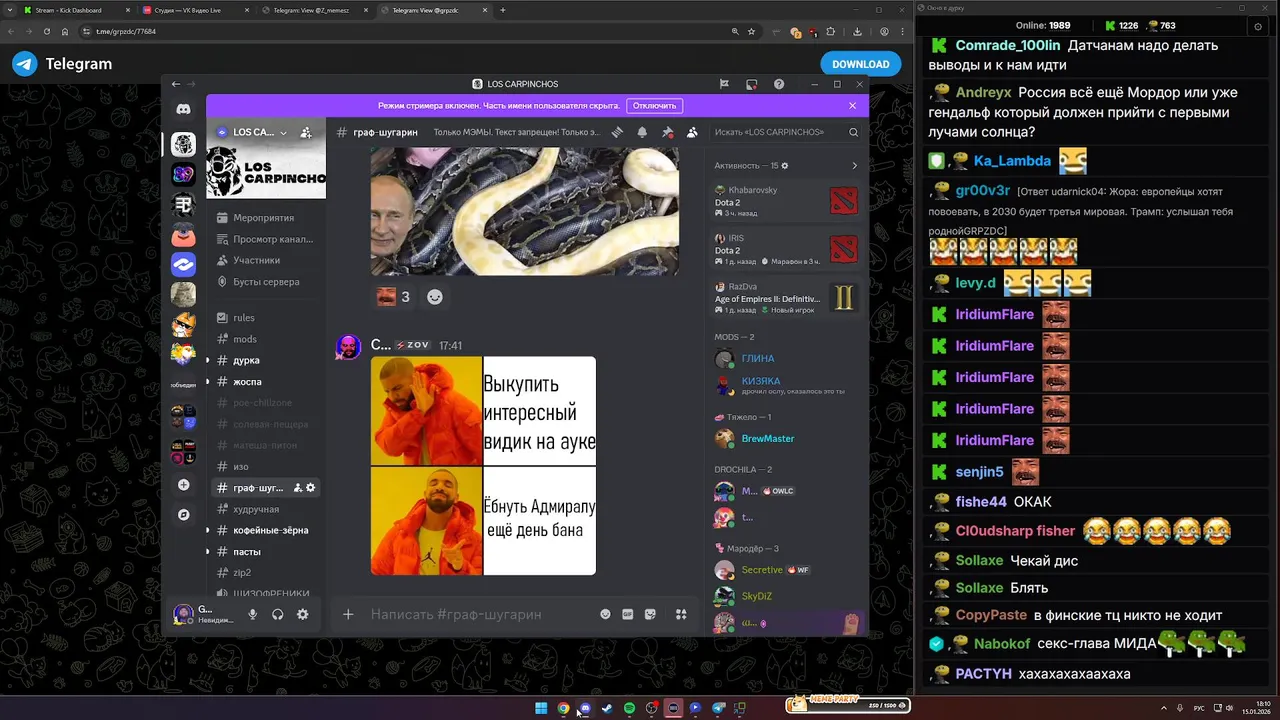The width and height of the screenshot is (1280, 720).
Task: Select the rules channel
Action: (265, 318)
